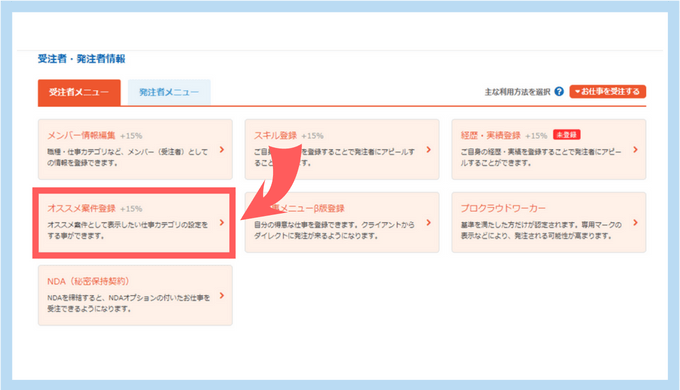Open the お仕事を受注する dropdown button
This screenshot has height=390, width=680.
pyautogui.click(x=608, y=92)
